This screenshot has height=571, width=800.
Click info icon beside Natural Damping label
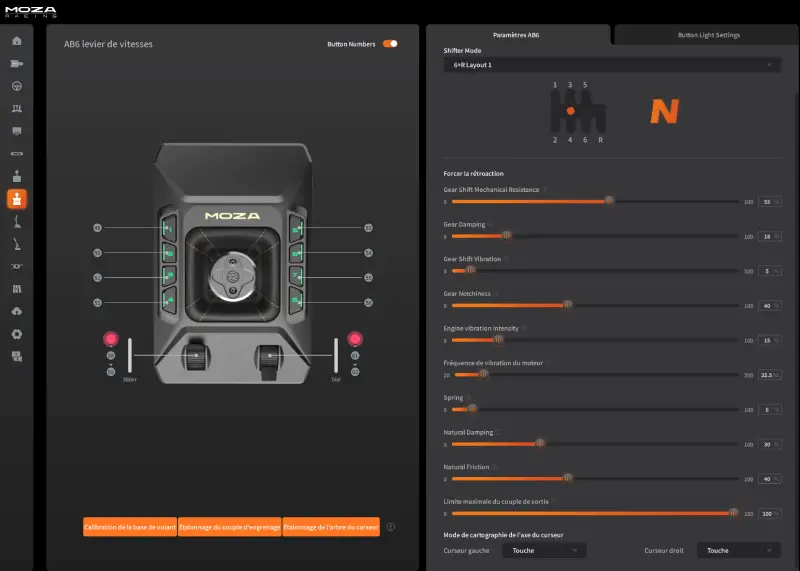click(497, 433)
